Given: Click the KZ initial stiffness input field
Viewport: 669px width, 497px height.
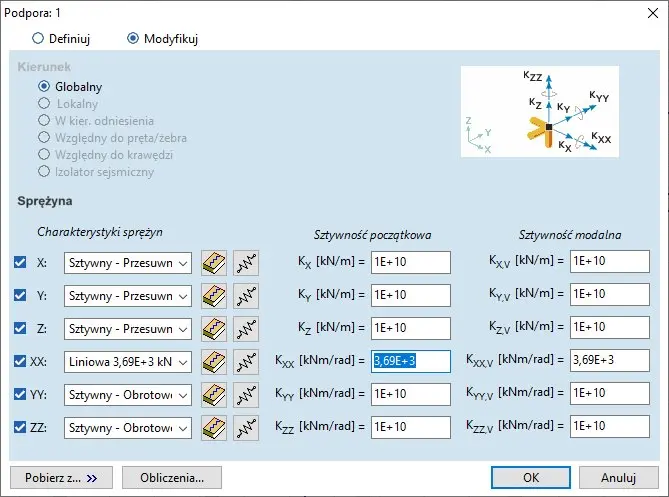Looking at the screenshot, I should 410,329.
